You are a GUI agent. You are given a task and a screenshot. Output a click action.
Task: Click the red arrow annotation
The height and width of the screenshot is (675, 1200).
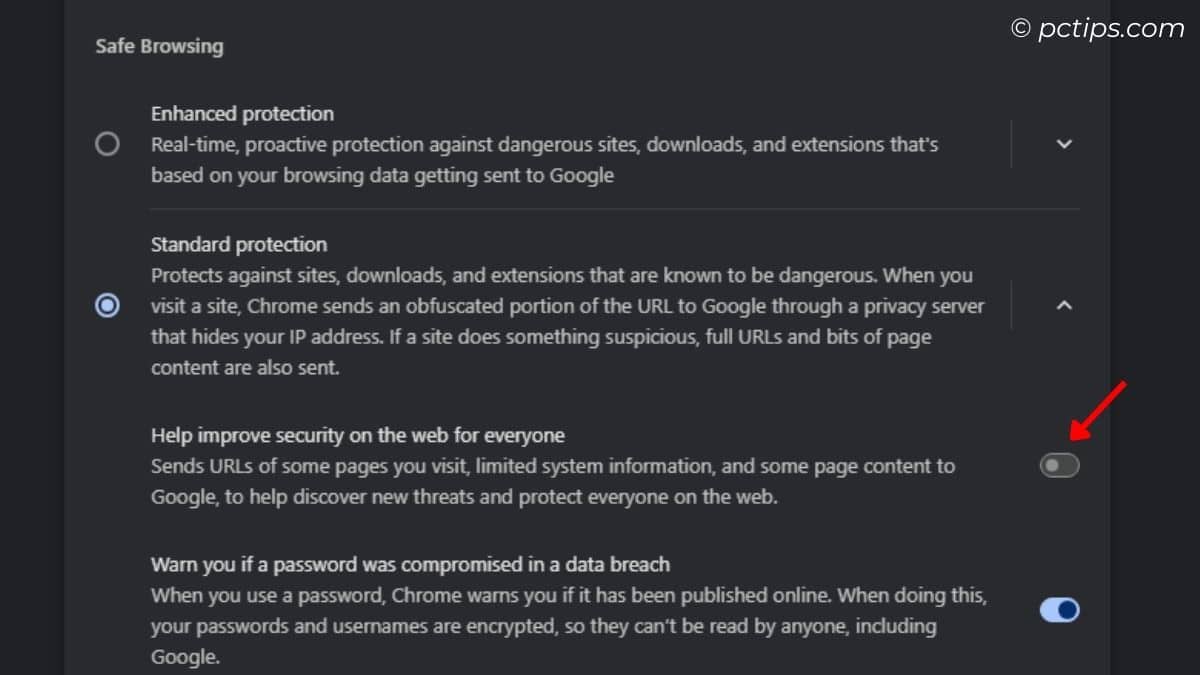(x=1098, y=410)
